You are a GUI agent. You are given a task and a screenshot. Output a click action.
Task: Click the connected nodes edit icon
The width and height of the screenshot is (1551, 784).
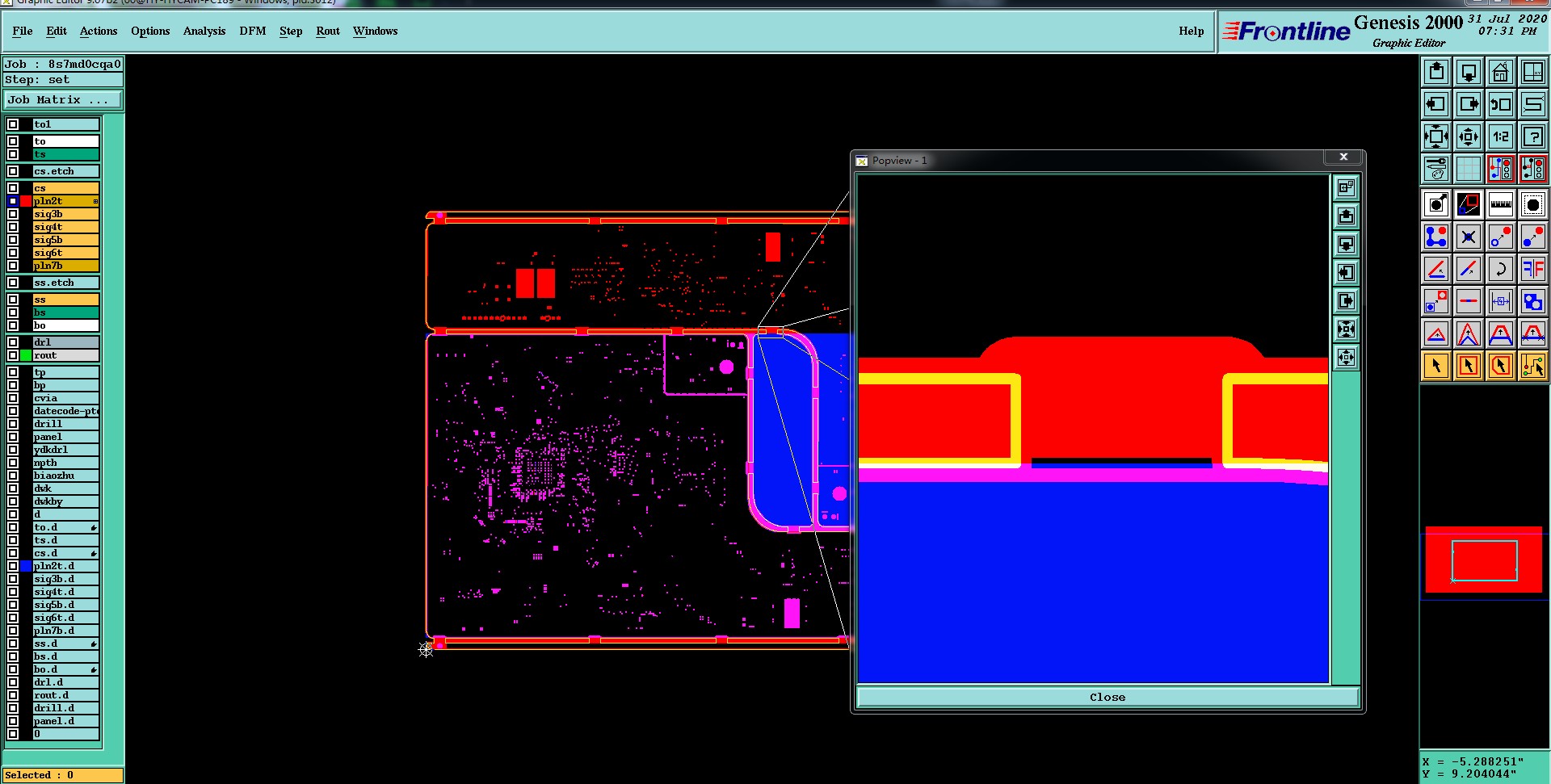pyautogui.click(x=1436, y=237)
